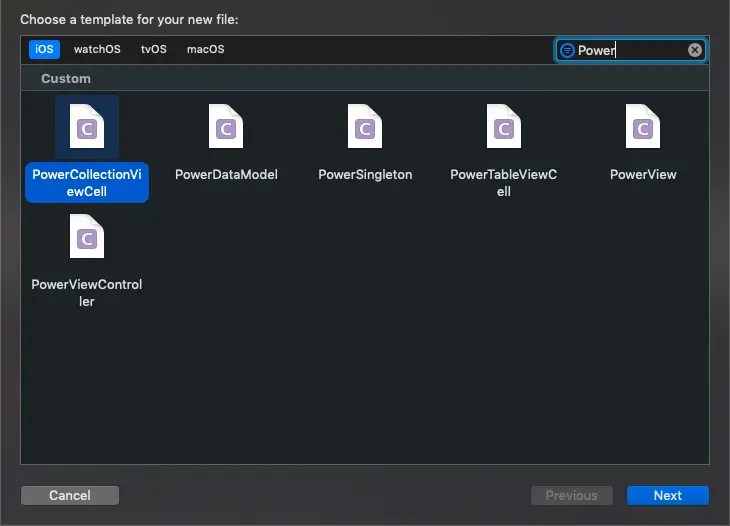Choose the PowerSingleton template icon
Image resolution: width=730 pixels, height=526 pixels.
click(365, 126)
